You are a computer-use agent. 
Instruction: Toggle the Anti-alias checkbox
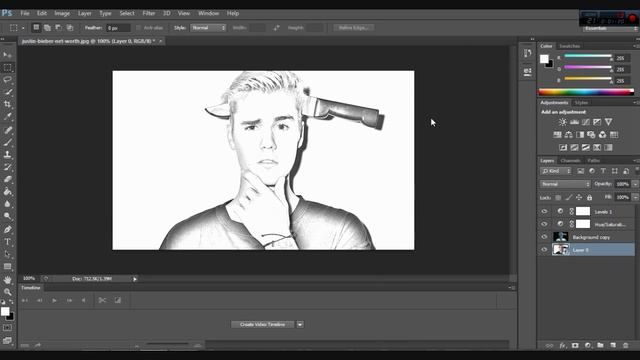tap(138, 28)
